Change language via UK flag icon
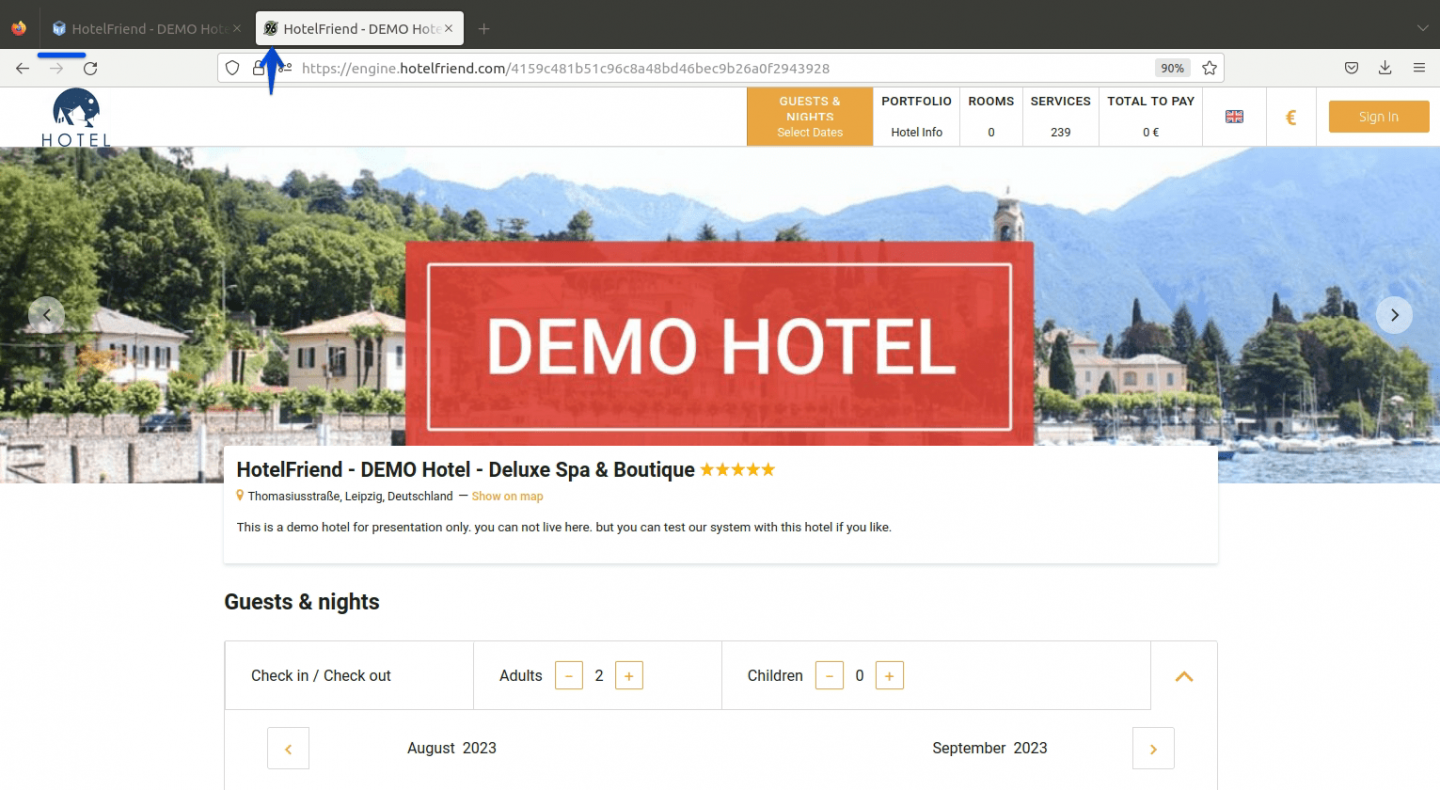1440x790 pixels. 1235,117
